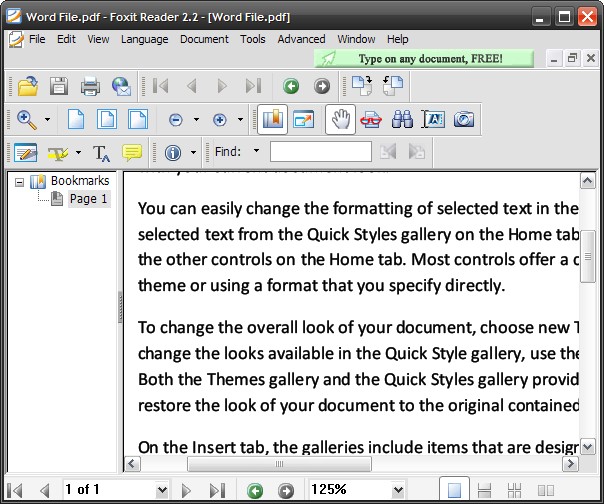Open info icon dropdown arrow
The width and height of the screenshot is (604, 504).
click(193, 153)
